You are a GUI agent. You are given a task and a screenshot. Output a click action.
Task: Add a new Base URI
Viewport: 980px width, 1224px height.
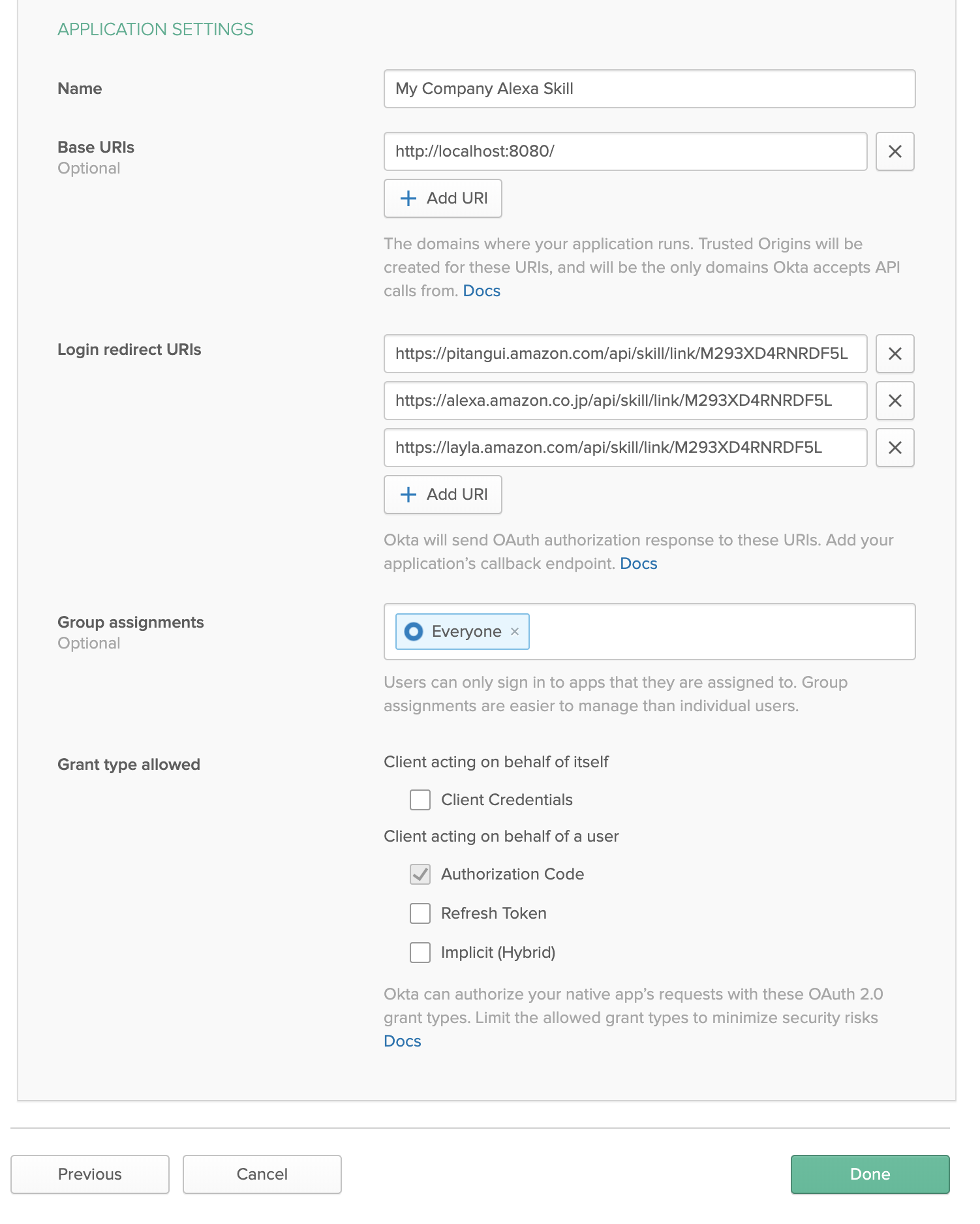(x=443, y=198)
